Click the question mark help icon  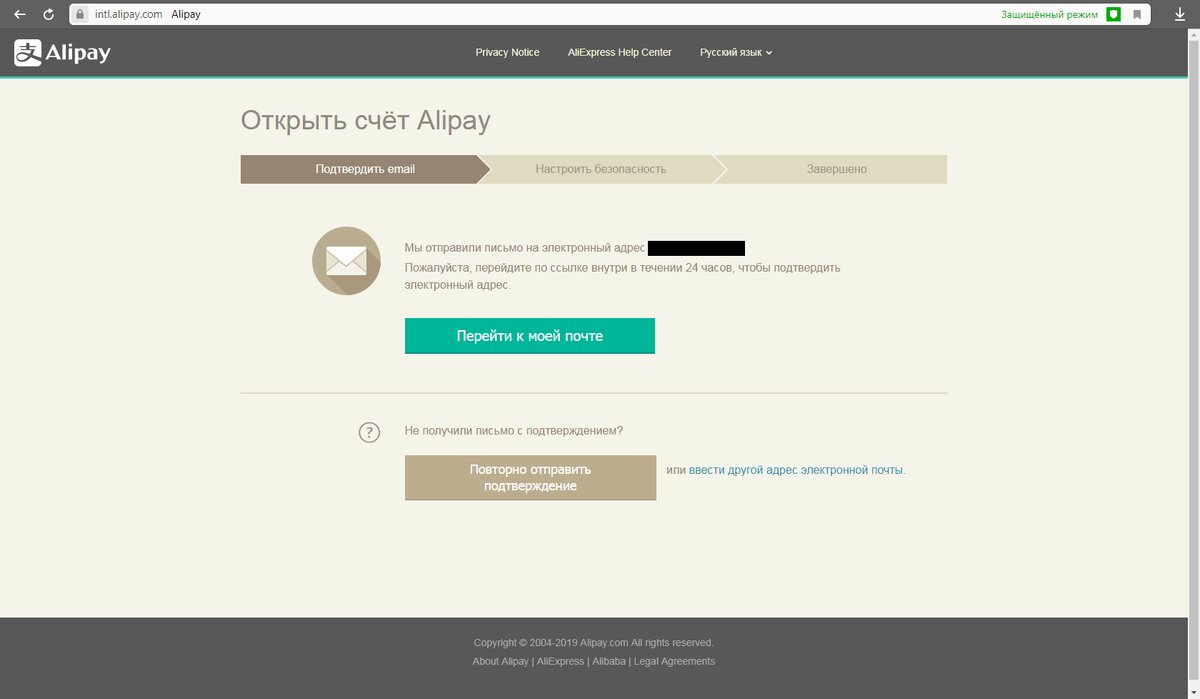[369, 432]
